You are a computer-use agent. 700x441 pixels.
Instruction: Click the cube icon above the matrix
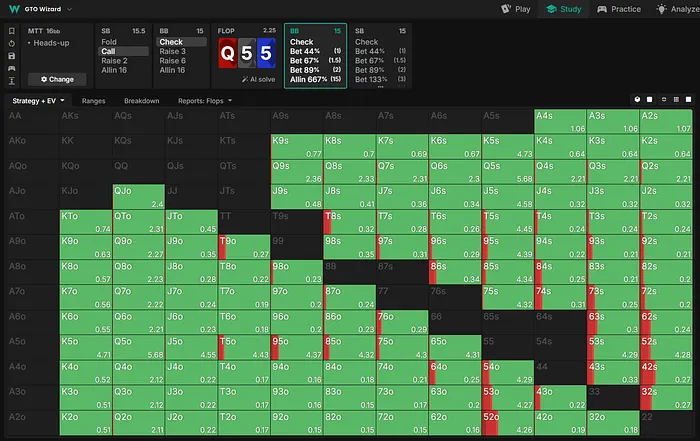click(639, 101)
